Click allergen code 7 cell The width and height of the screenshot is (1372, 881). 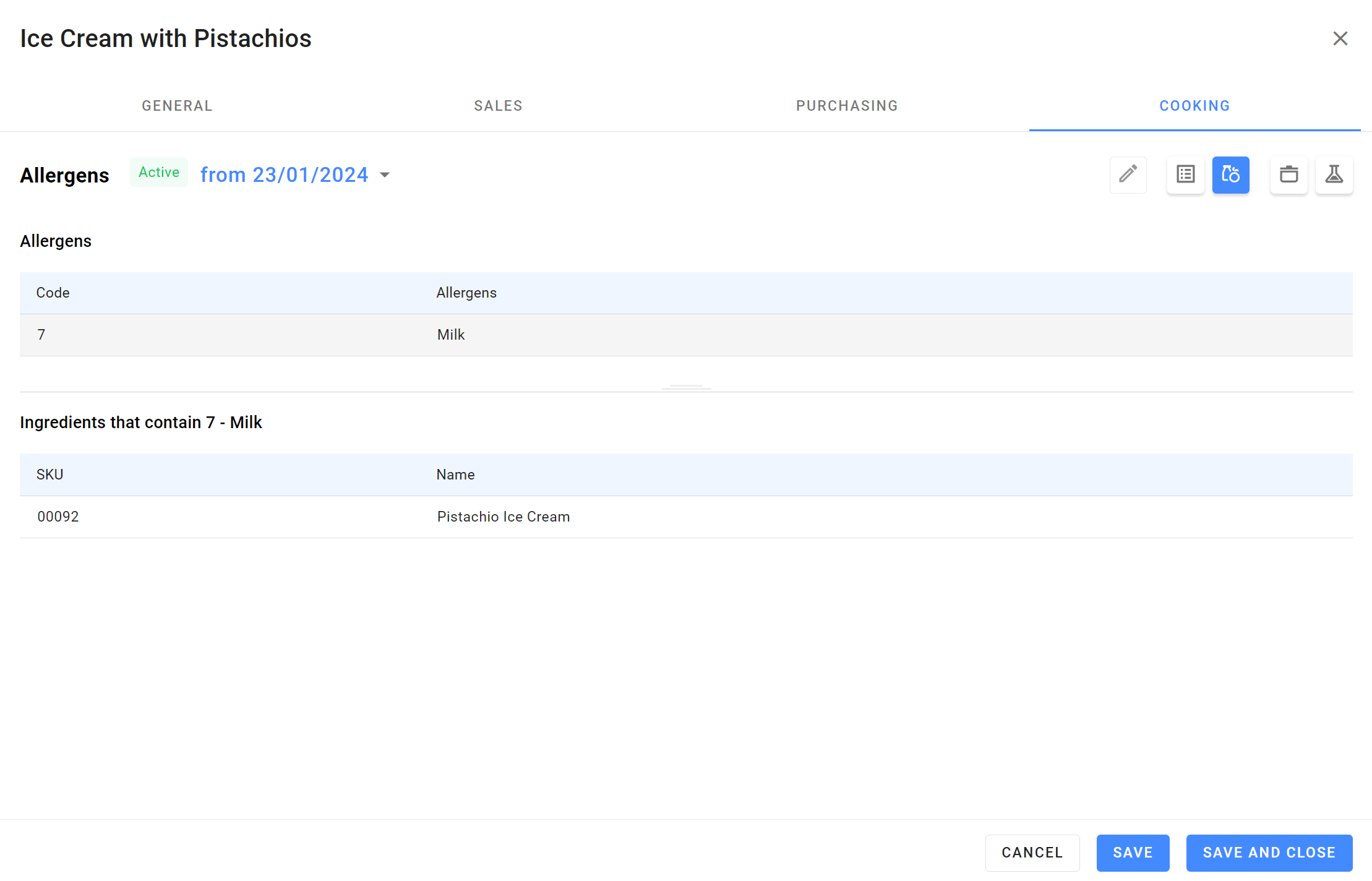41,335
